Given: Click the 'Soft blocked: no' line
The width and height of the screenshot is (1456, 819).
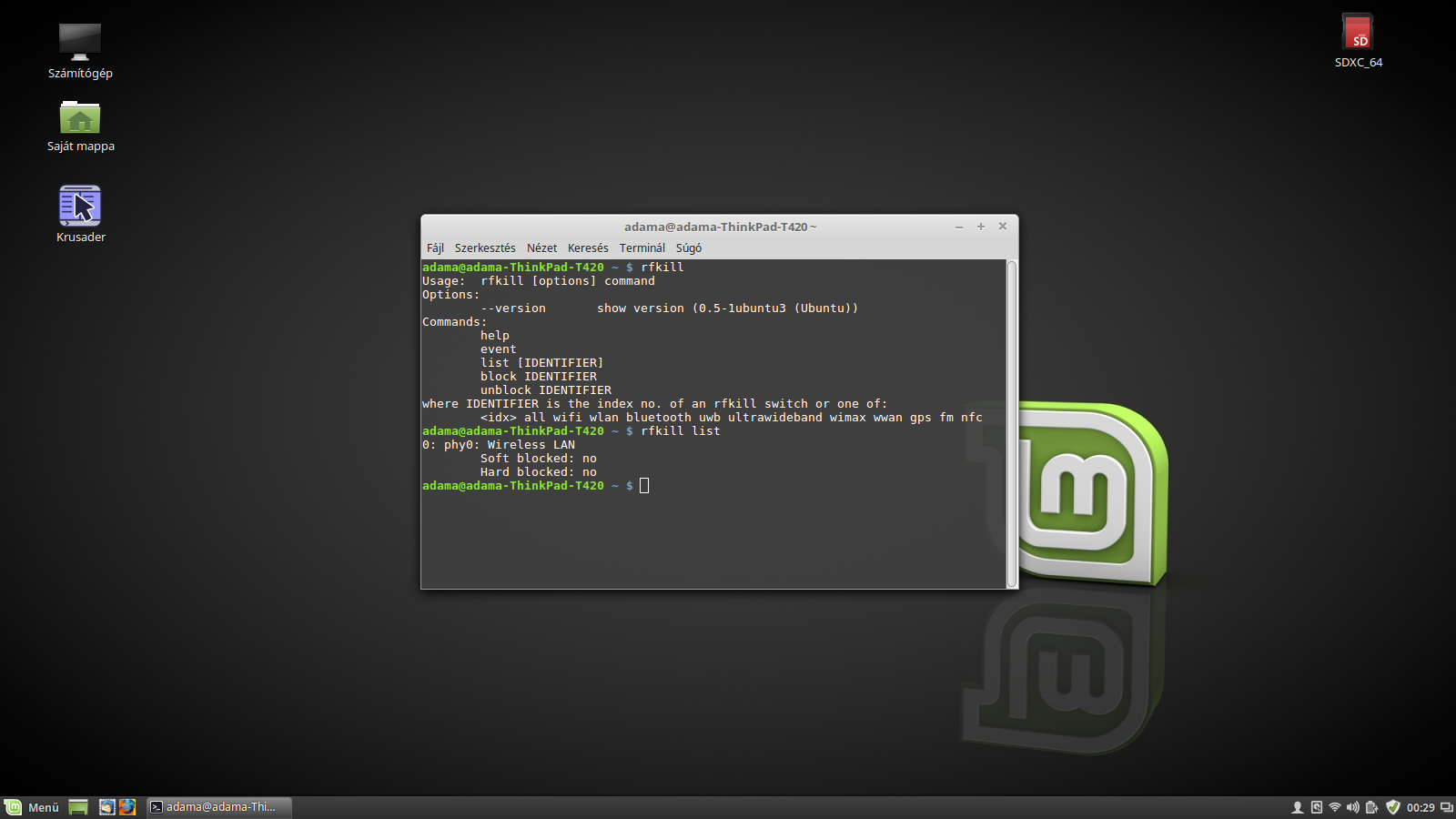Looking at the screenshot, I should click(539, 459).
